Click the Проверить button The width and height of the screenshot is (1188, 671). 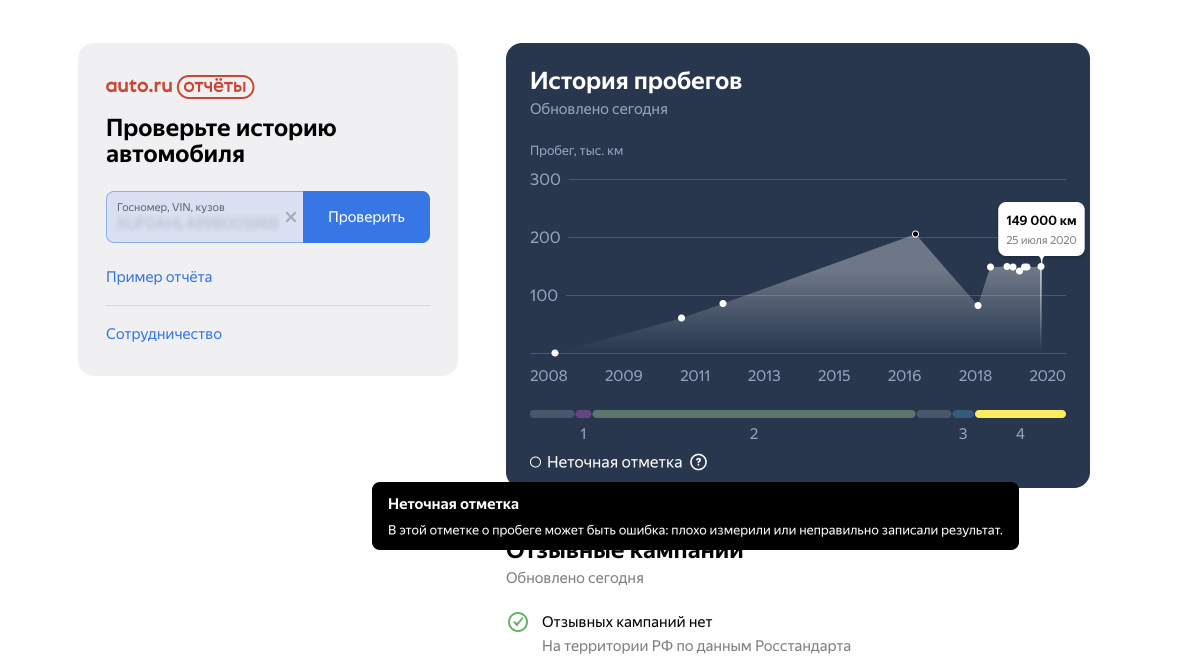pyautogui.click(x=367, y=217)
